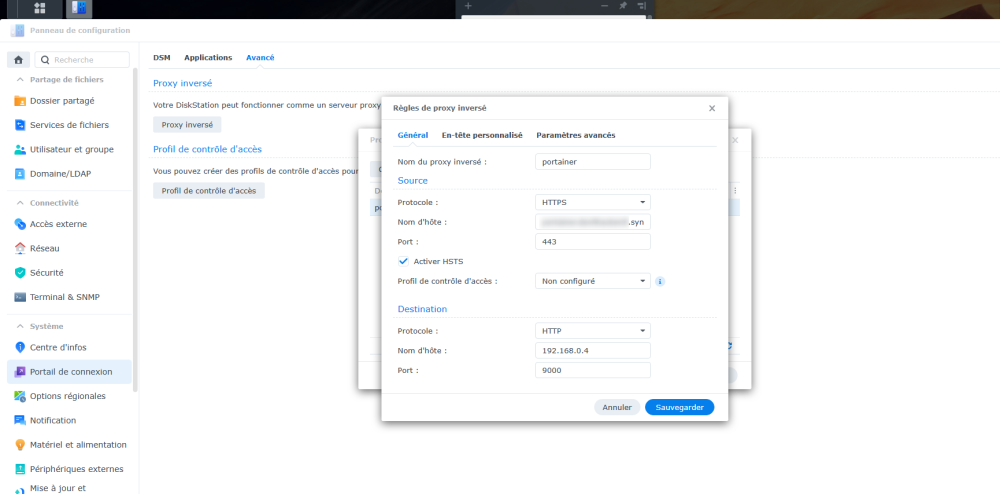The width and height of the screenshot is (1000, 494).
Task: Expand the destination Protocole HTTP dropdown
Action: (593, 331)
